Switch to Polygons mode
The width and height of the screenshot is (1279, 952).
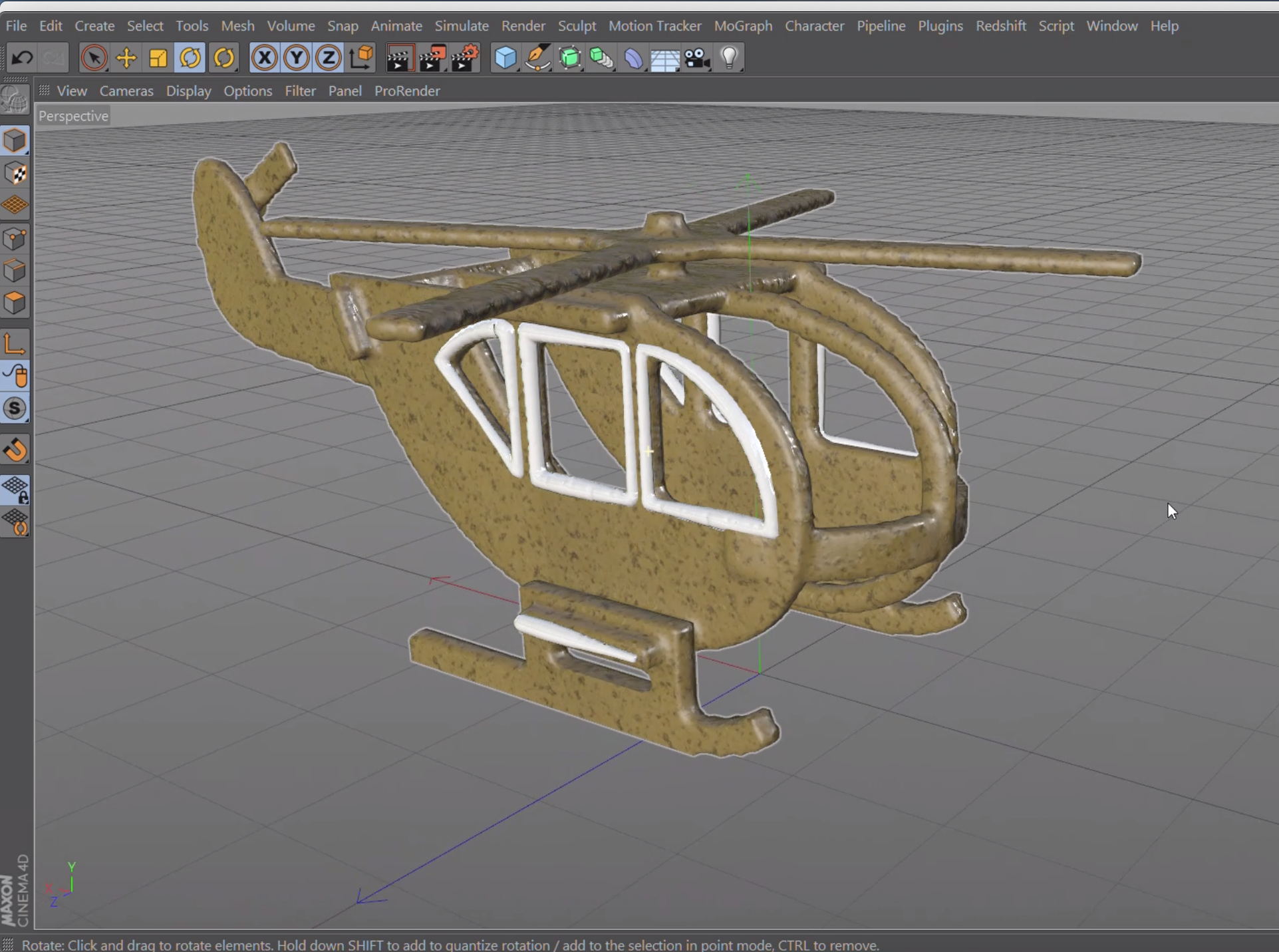(x=15, y=303)
